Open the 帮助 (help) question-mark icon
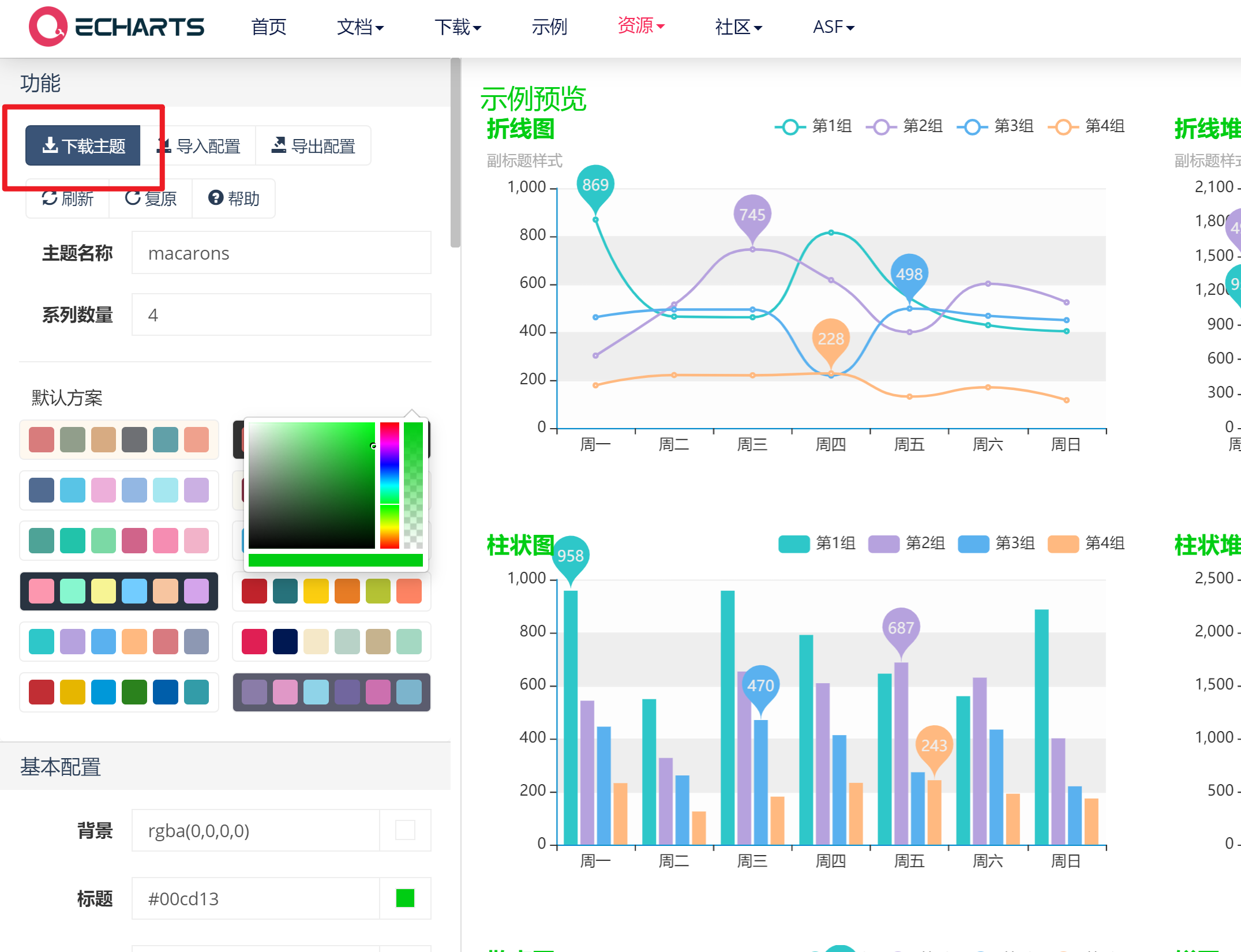The height and width of the screenshot is (952, 1241). point(216,198)
